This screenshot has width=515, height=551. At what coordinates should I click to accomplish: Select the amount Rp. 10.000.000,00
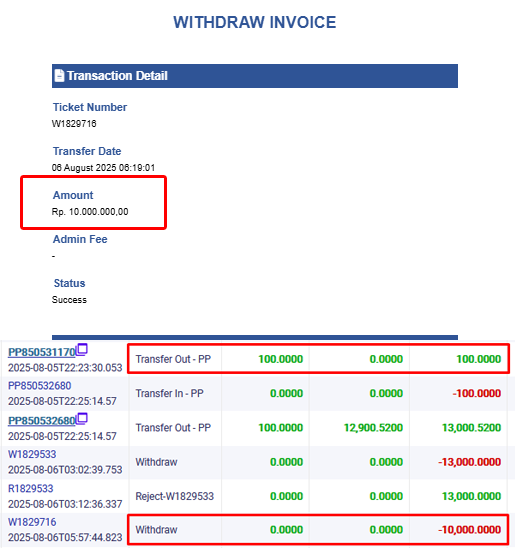click(x=90, y=212)
